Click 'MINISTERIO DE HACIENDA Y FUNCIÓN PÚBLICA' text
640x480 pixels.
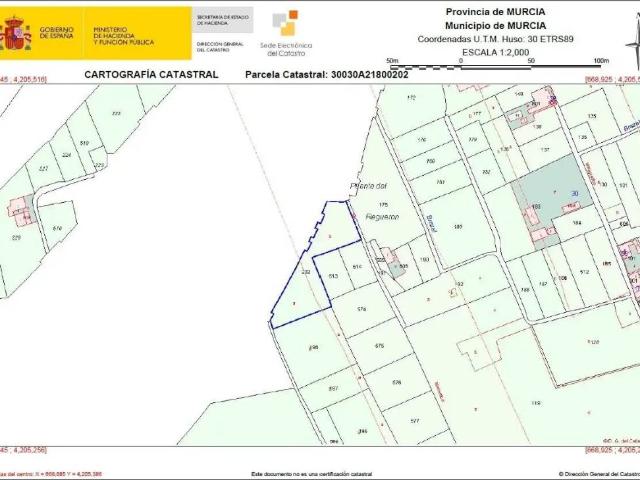coord(124,36)
